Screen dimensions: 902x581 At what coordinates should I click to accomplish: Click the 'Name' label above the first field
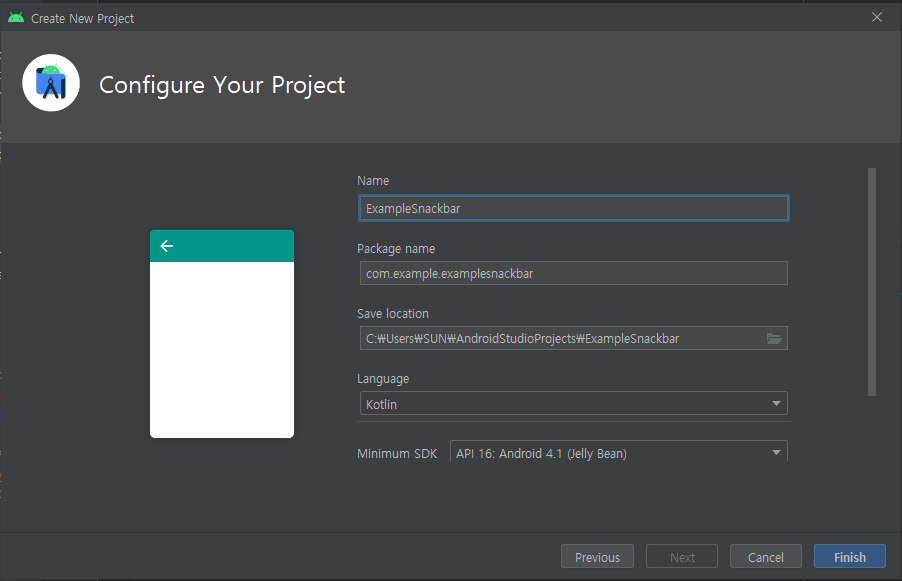tap(373, 181)
